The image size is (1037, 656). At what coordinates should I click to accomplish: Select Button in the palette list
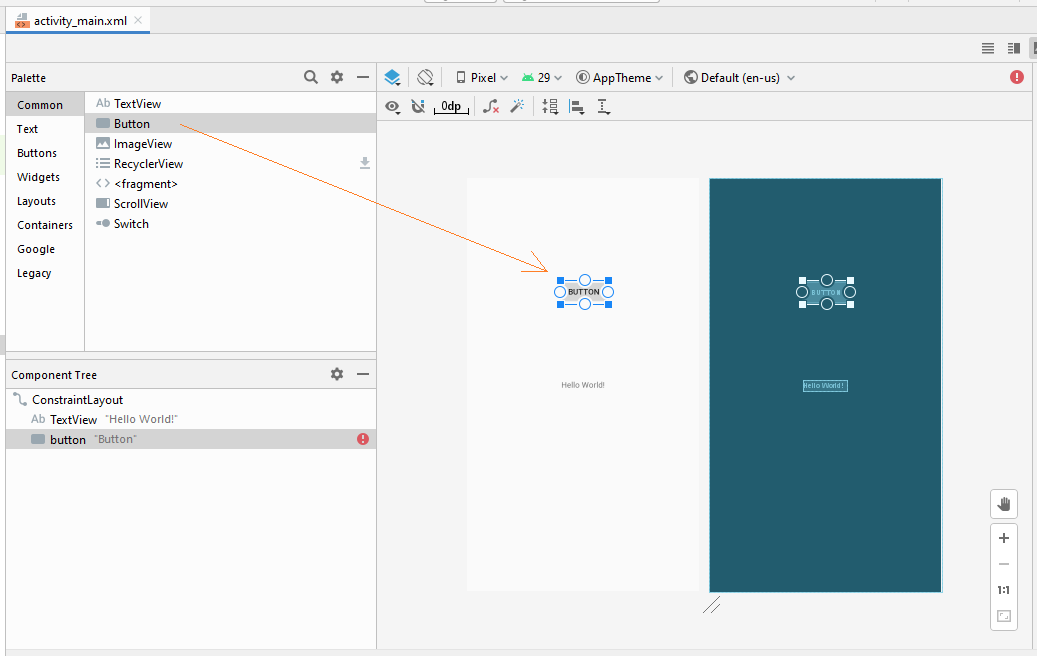tap(230, 124)
